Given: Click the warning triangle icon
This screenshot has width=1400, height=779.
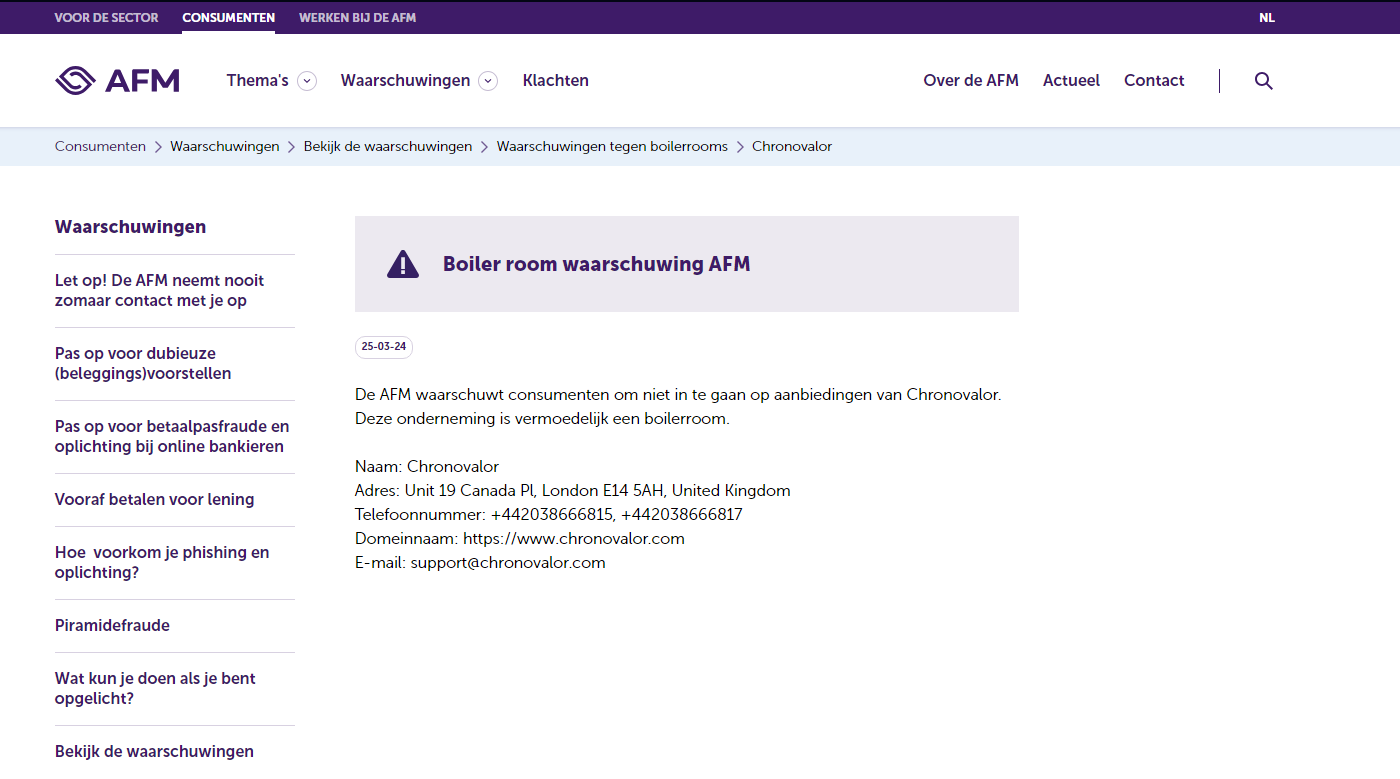Looking at the screenshot, I should click(403, 264).
